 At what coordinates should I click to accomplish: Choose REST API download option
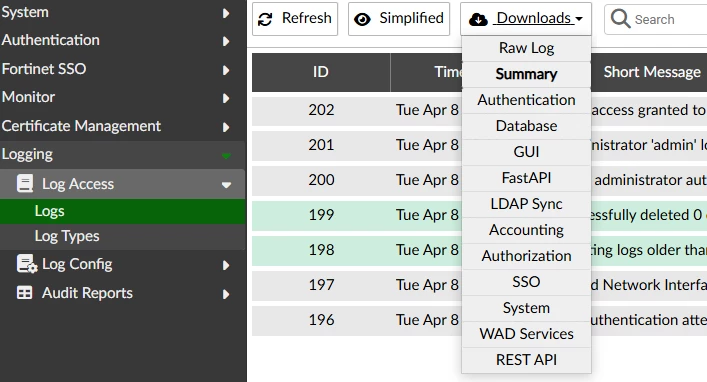point(526,360)
